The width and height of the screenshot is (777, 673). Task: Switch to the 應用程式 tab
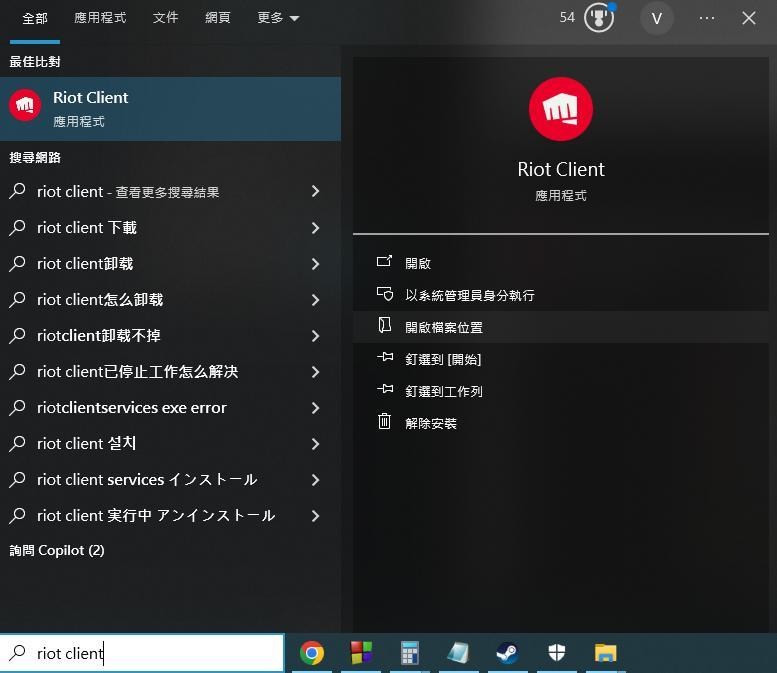pyautogui.click(x=100, y=18)
